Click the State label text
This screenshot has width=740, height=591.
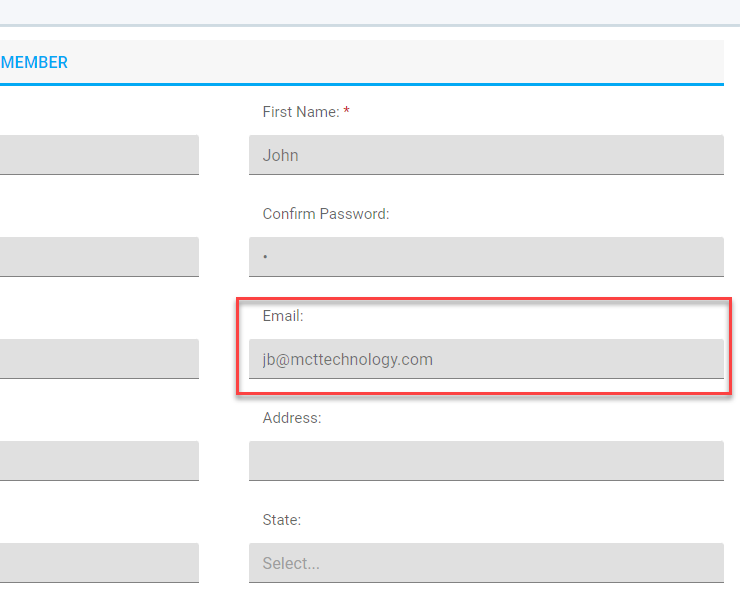pyautogui.click(x=282, y=520)
